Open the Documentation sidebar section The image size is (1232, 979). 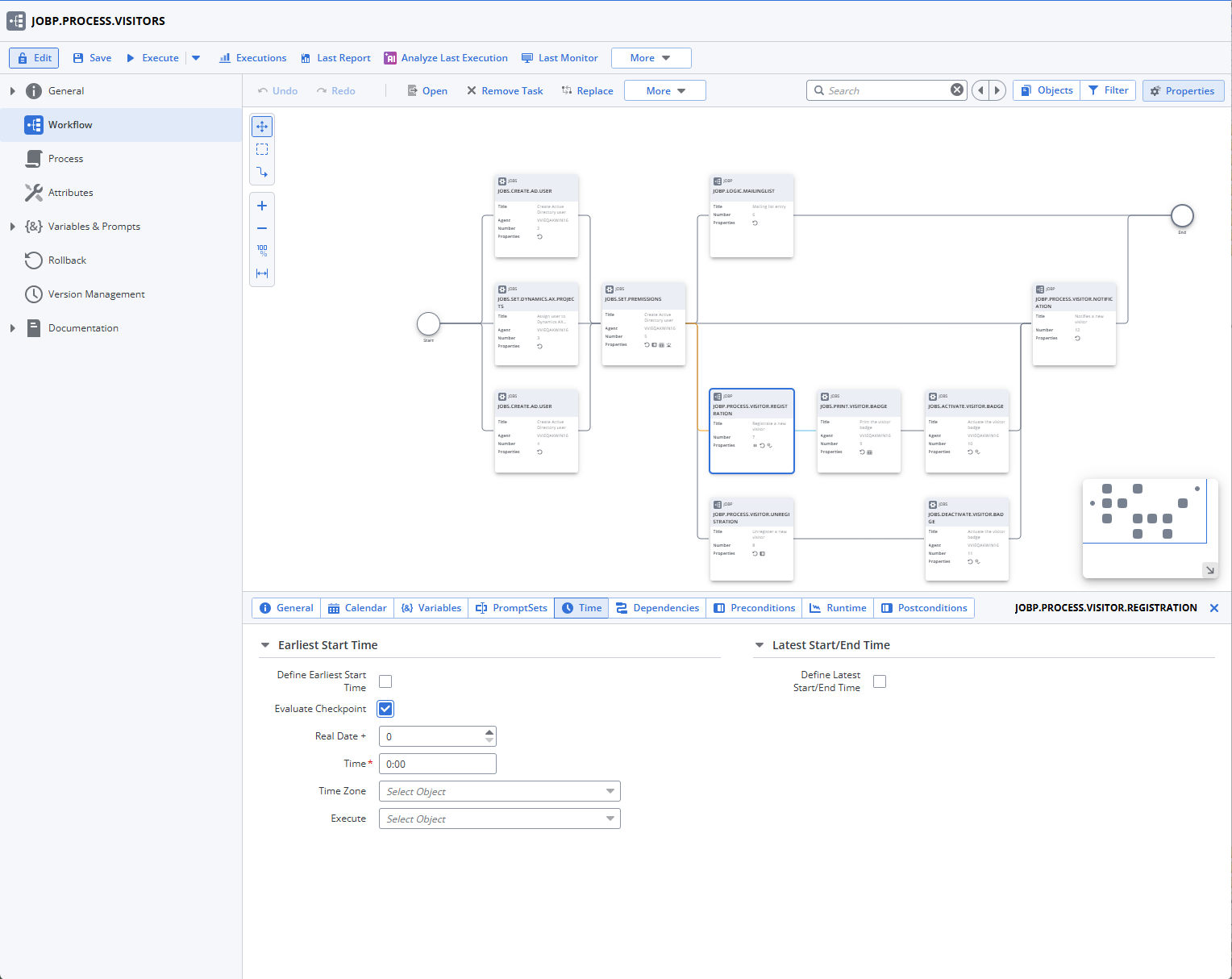pyautogui.click(x=83, y=328)
